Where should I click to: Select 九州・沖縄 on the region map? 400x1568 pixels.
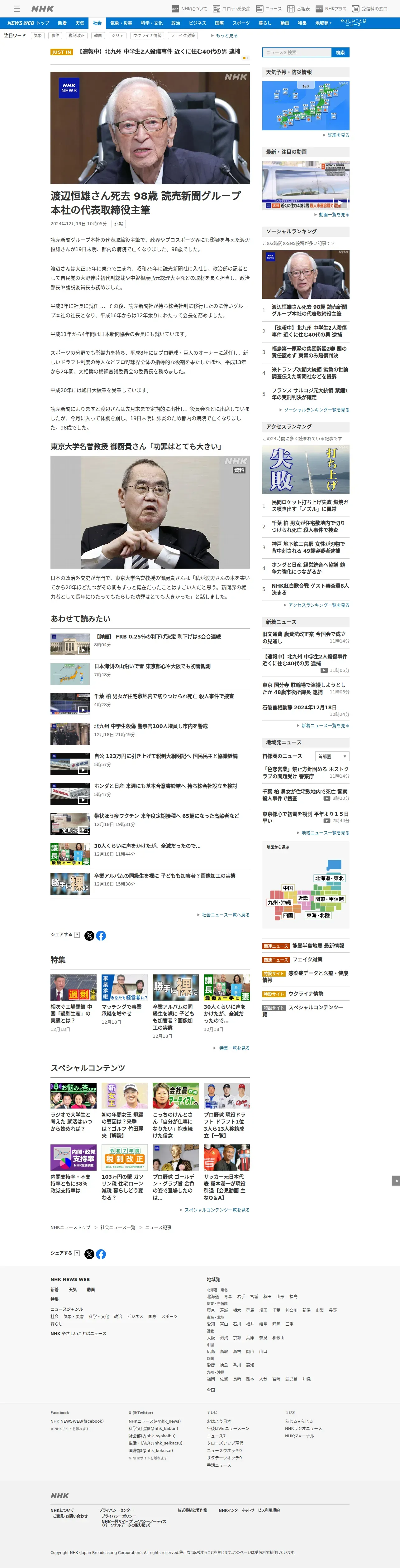pos(279,903)
